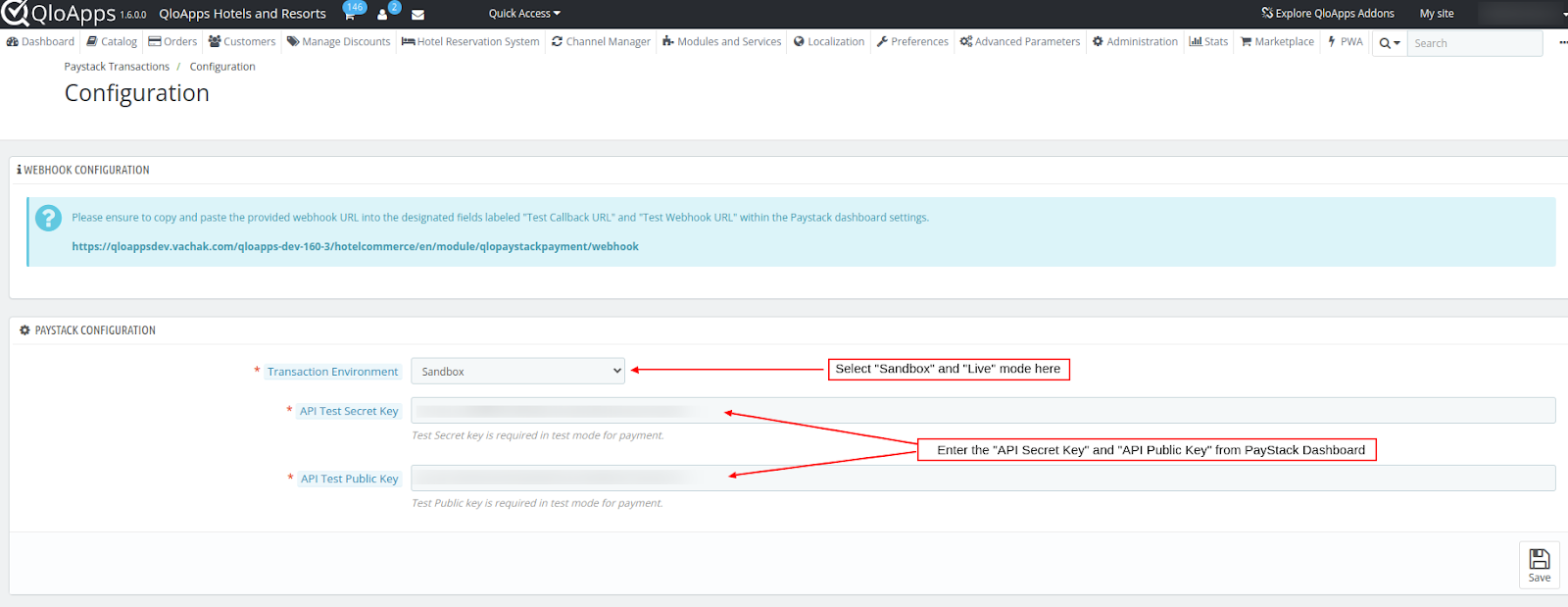Click the QloApps logo
The height and width of the screenshot is (607, 1568).
pyautogui.click(x=59, y=14)
